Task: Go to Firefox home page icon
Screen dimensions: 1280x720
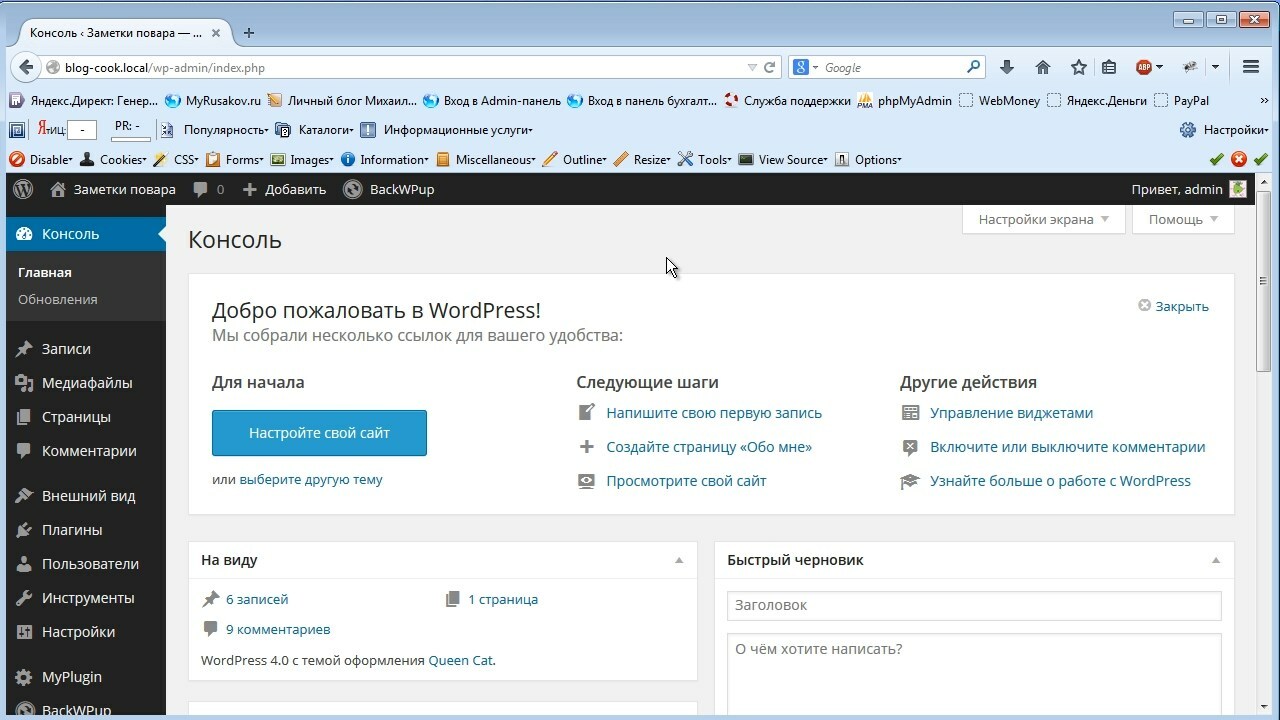Action: 1043,67
